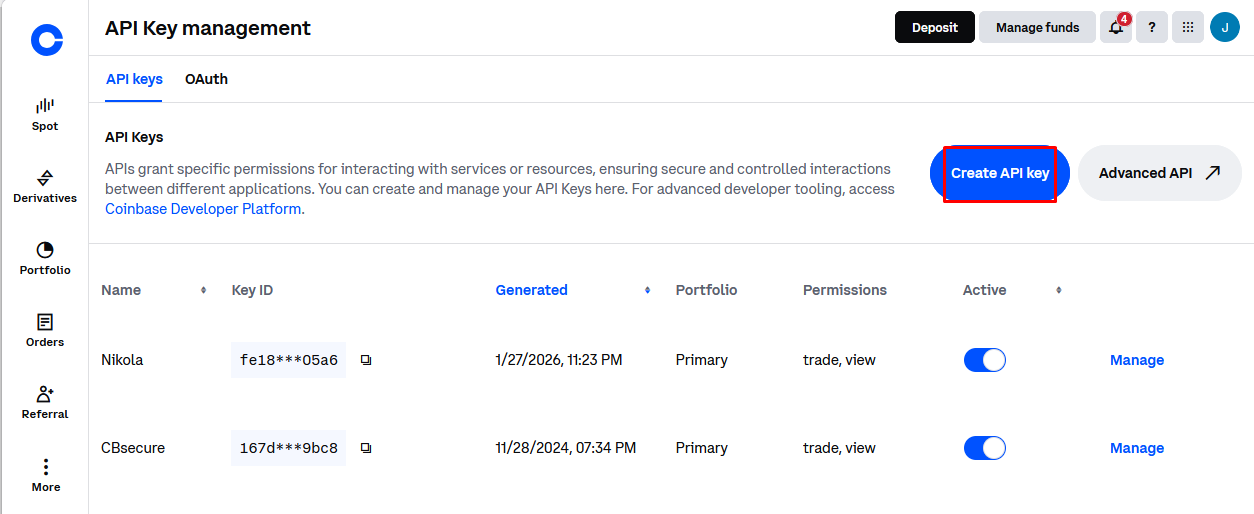Viewport: 1254px width, 514px height.
Task: Open the notifications bell
Action: point(1116,27)
